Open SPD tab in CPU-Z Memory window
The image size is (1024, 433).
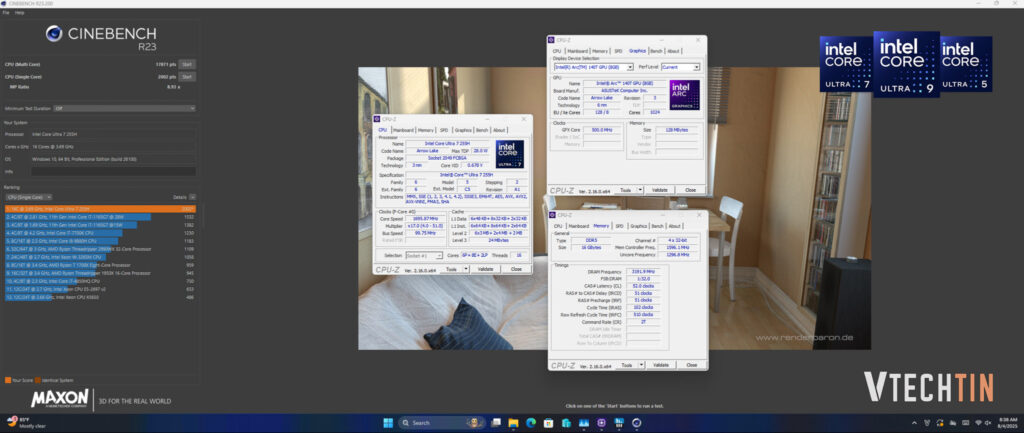click(619, 226)
